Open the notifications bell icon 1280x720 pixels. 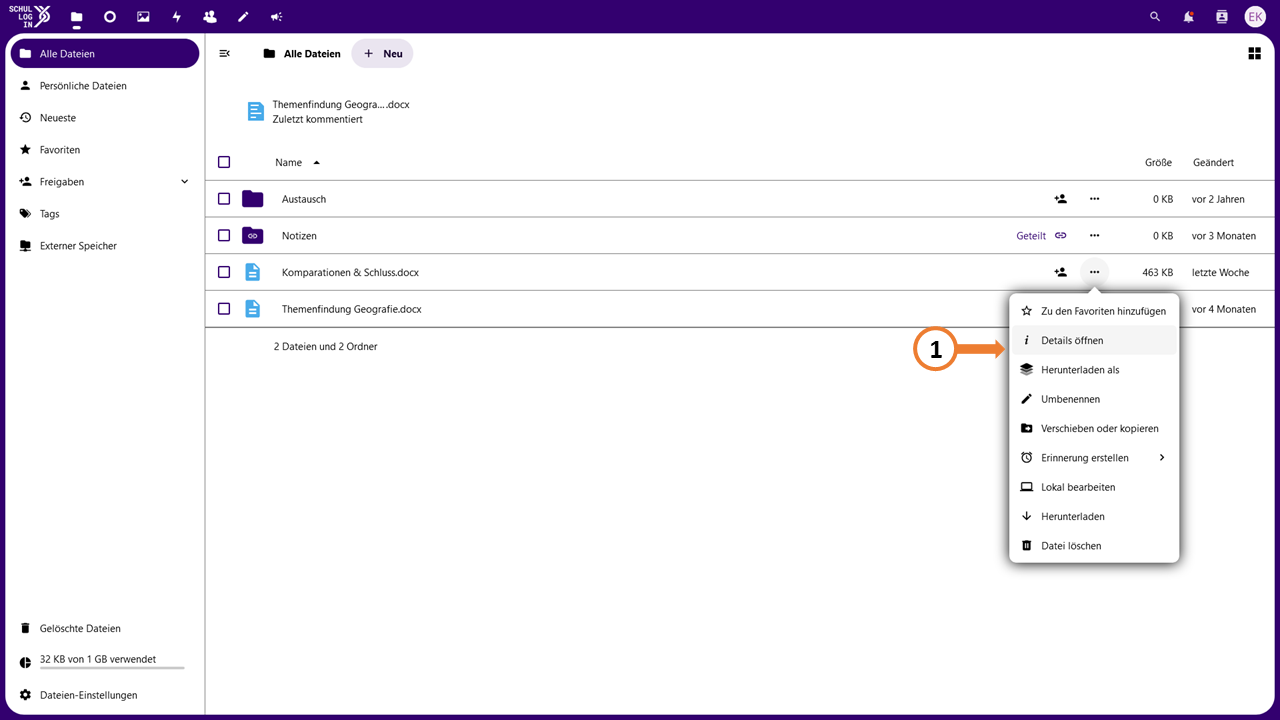1188,17
